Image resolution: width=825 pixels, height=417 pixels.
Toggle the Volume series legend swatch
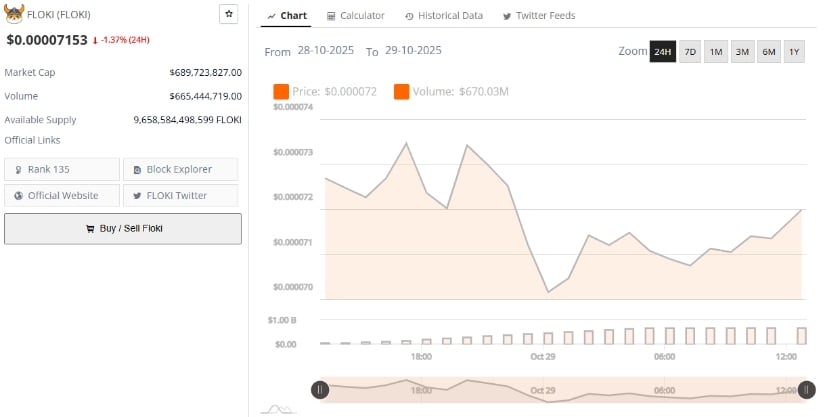[x=401, y=92]
